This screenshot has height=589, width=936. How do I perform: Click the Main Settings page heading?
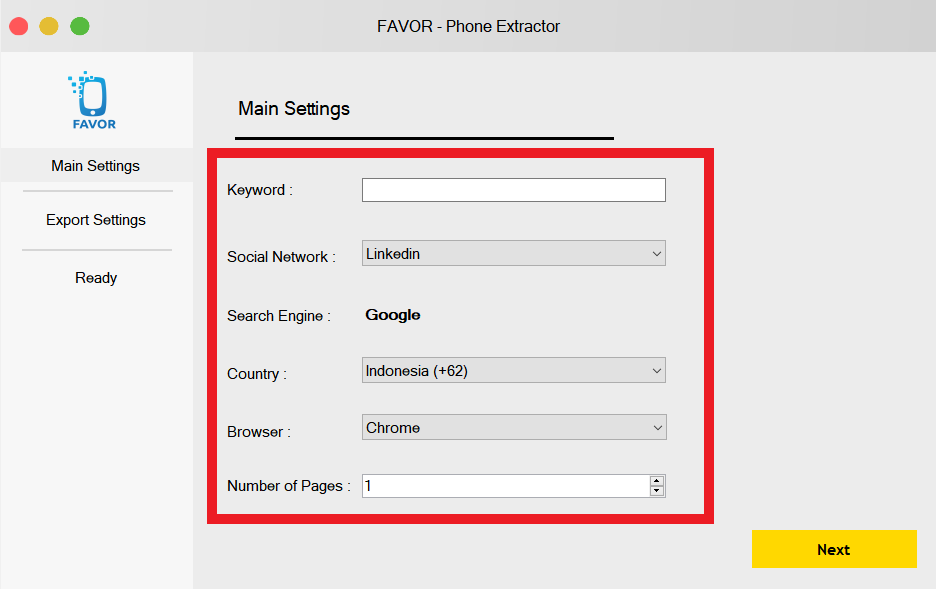click(x=294, y=109)
